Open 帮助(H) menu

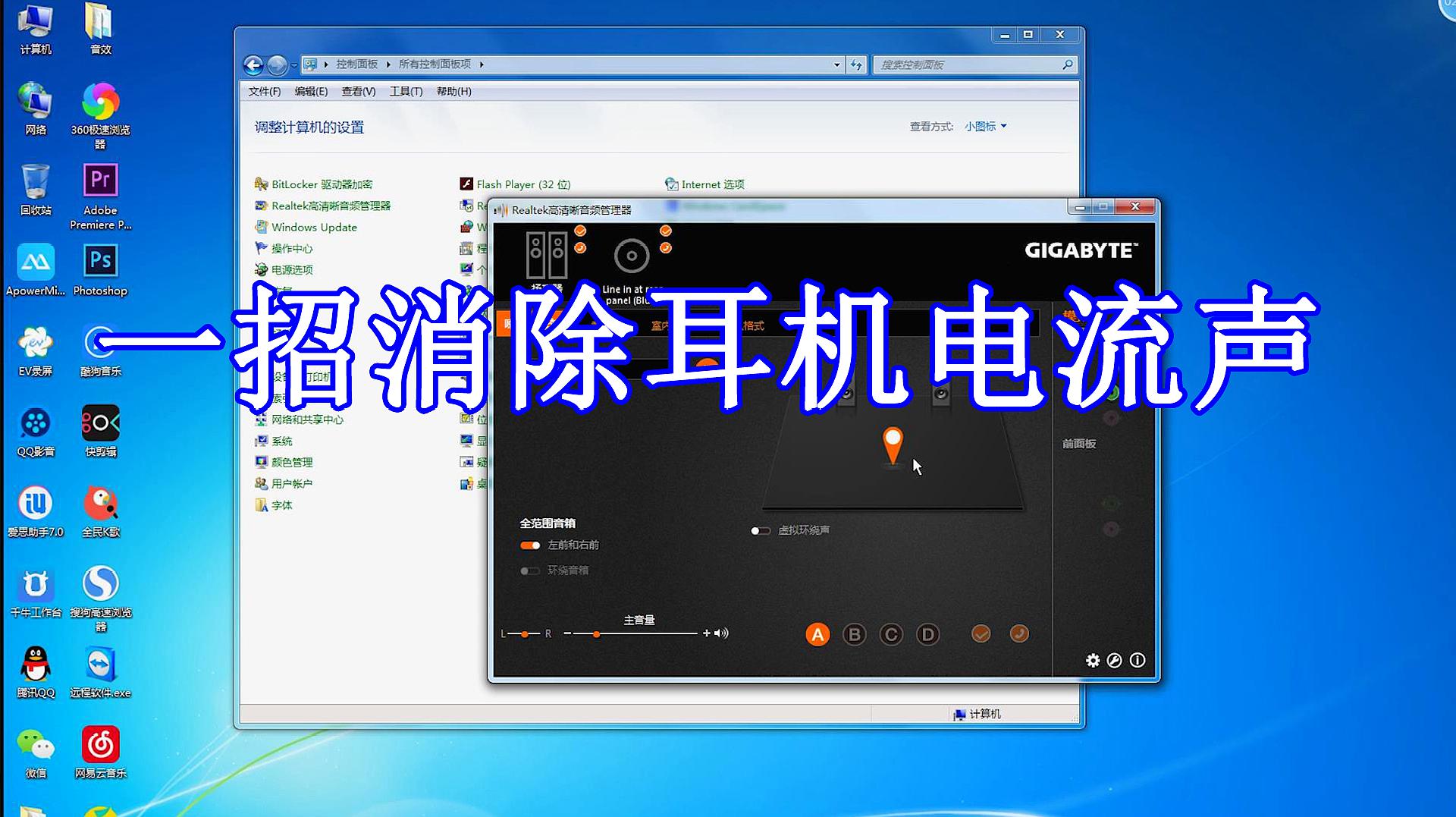point(453,92)
